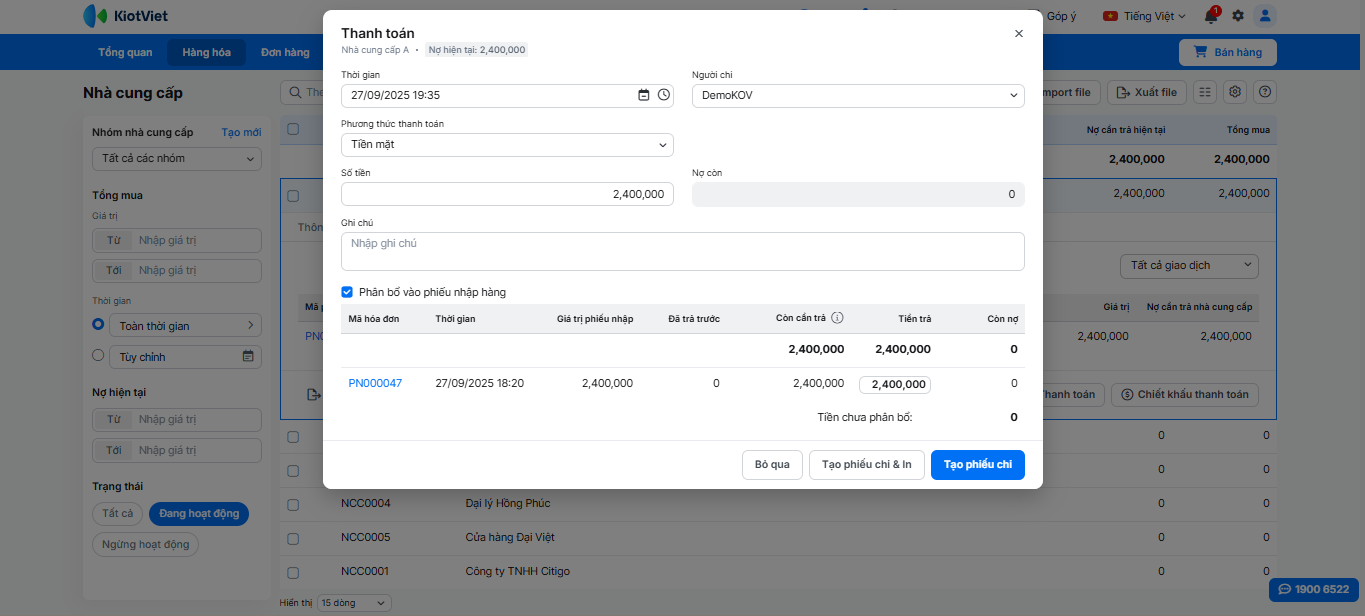1365x616 pixels.
Task: Click the clock icon in Thời gian field
Action: click(663, 95)
